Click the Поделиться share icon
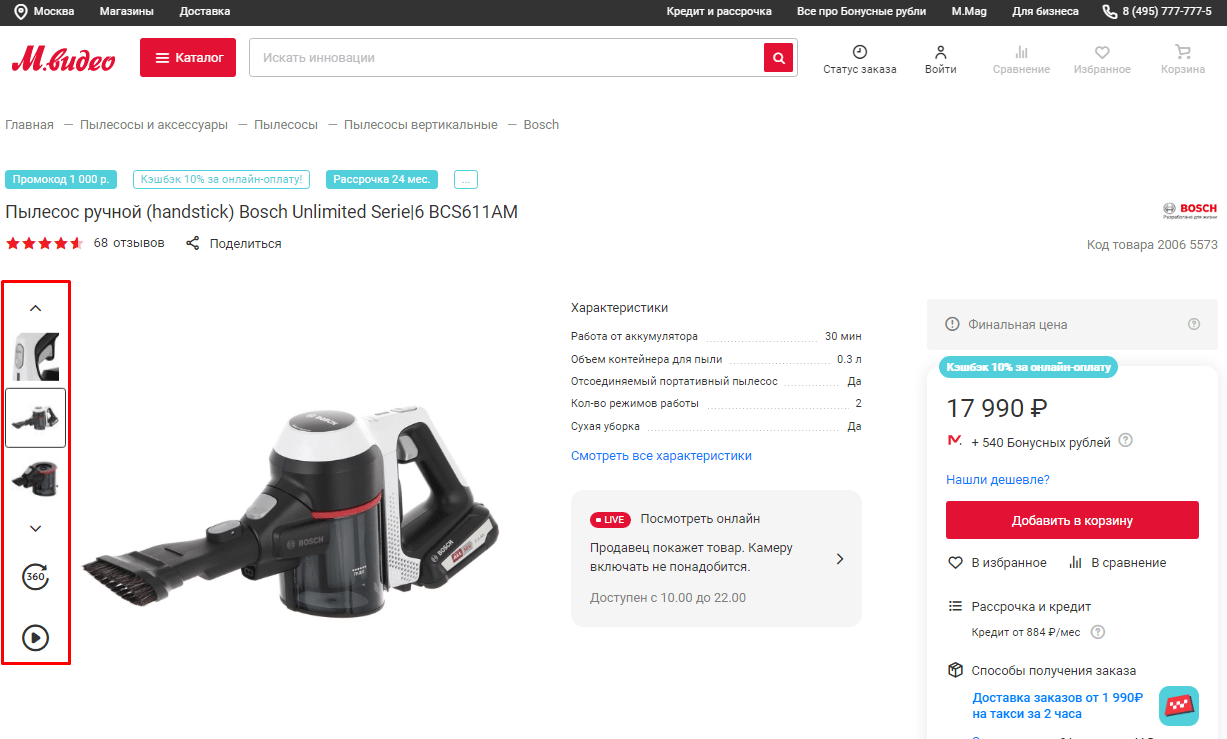 tap(193, 243)
